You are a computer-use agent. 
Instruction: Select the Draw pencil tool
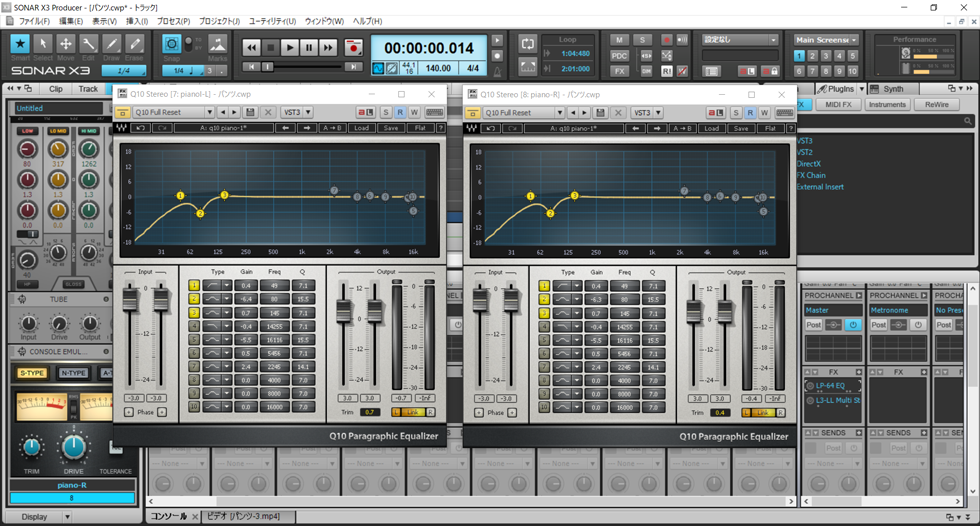click(x=111, y=44)
